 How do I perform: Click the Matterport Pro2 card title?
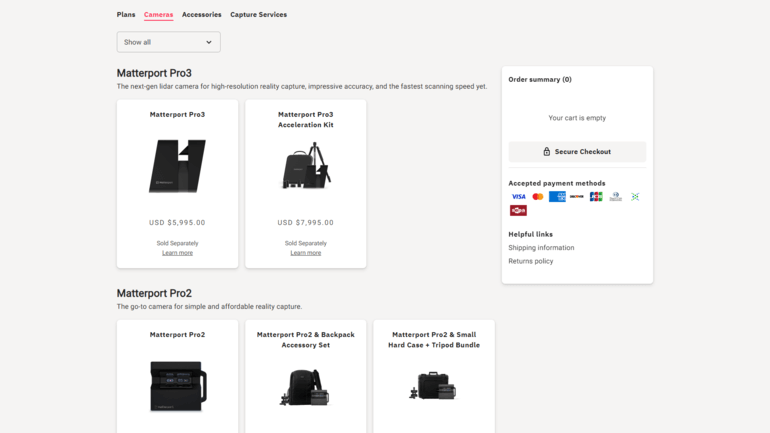pyautogui.click(x=177, y=335)
